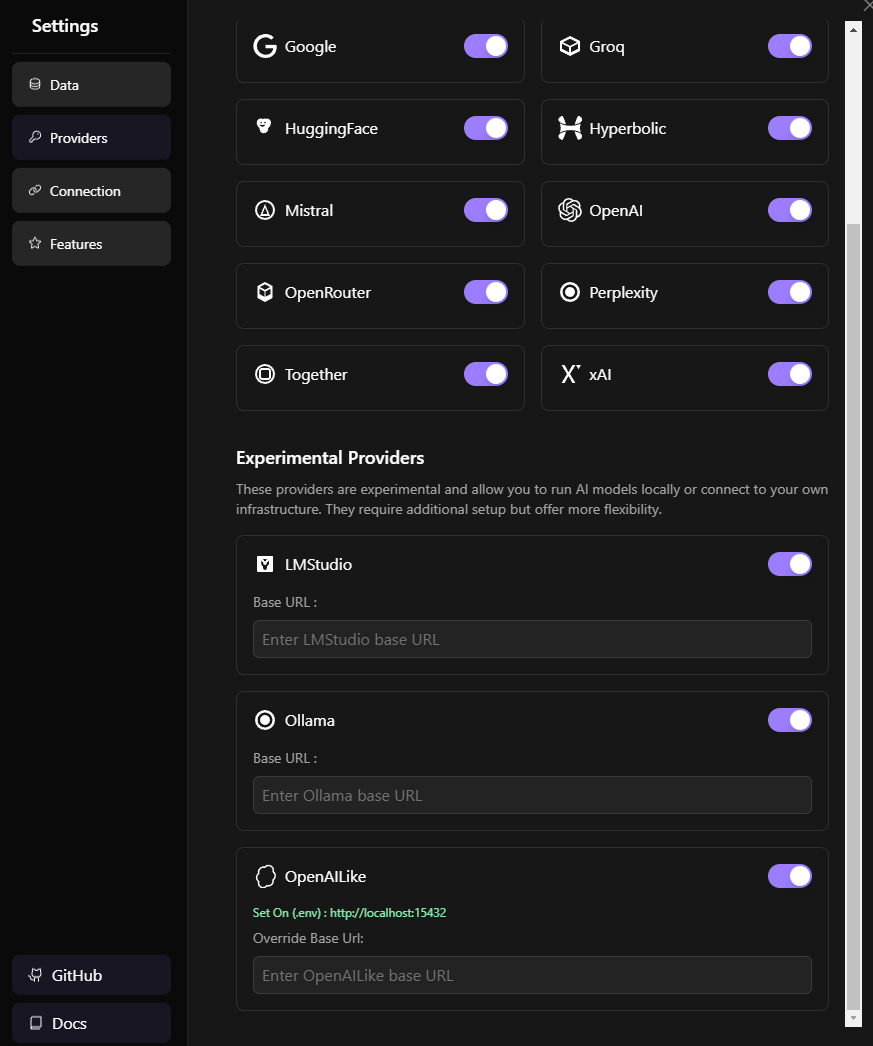The width and height of the screenshot is (873, 1046).
Task: Switch off the OpenAILike toggle
Action: coord(790,877)
